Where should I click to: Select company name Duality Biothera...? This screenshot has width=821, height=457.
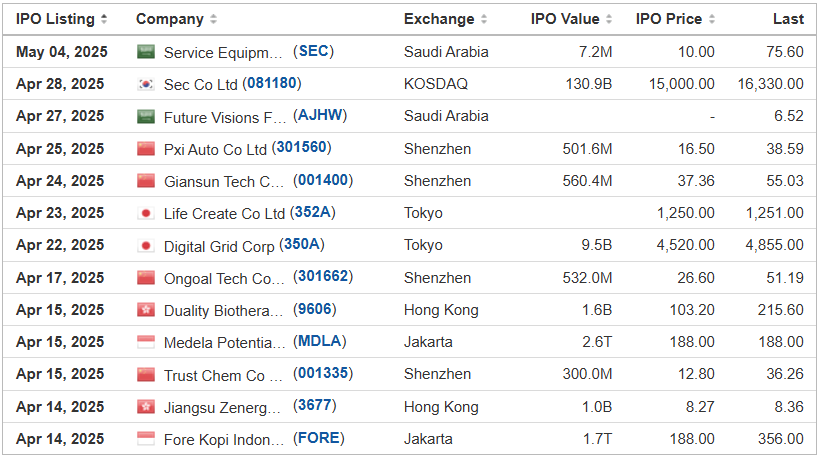224,311
